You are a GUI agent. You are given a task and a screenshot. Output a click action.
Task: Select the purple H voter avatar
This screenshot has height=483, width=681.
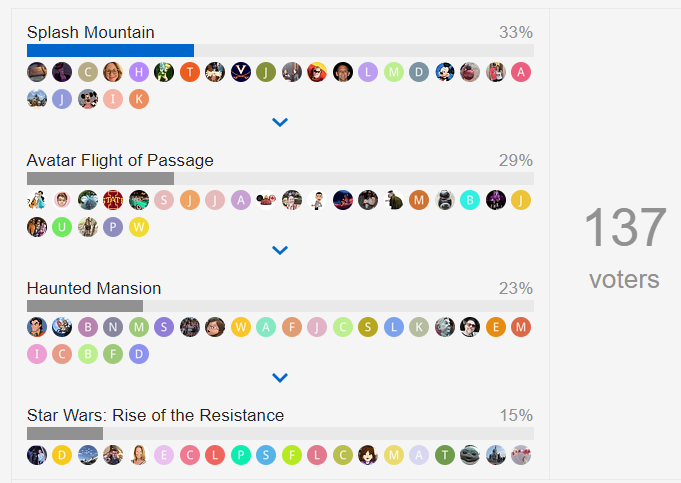[139, 72]
